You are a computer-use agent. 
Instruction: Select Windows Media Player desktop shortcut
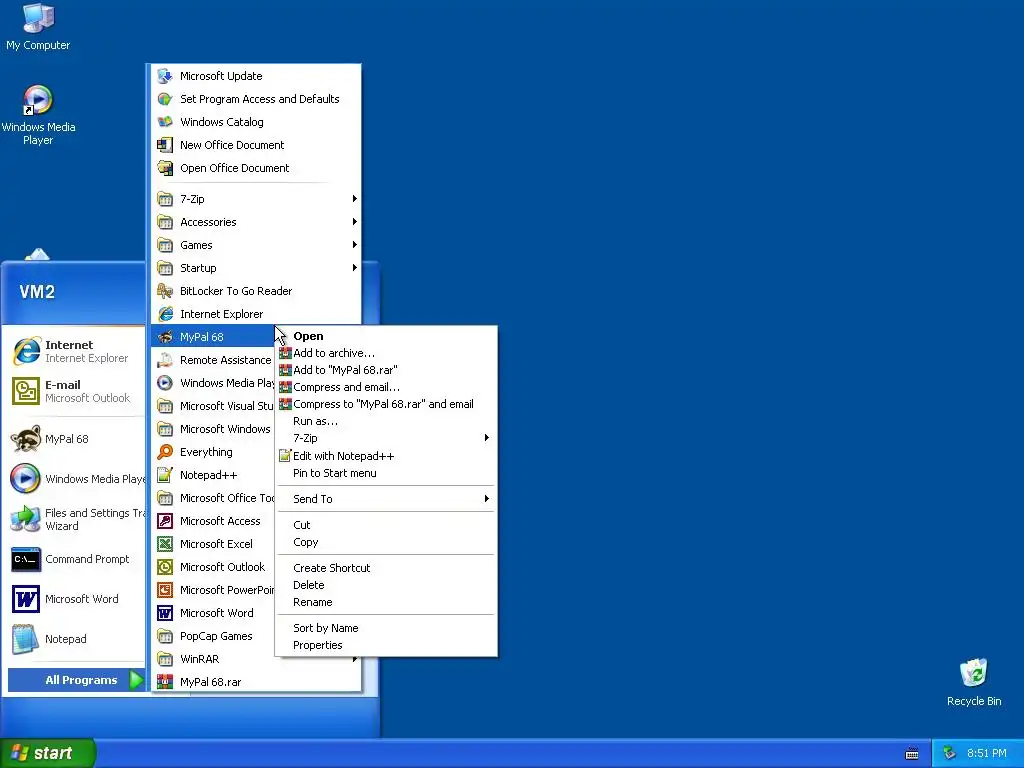(x=38, y=115)
